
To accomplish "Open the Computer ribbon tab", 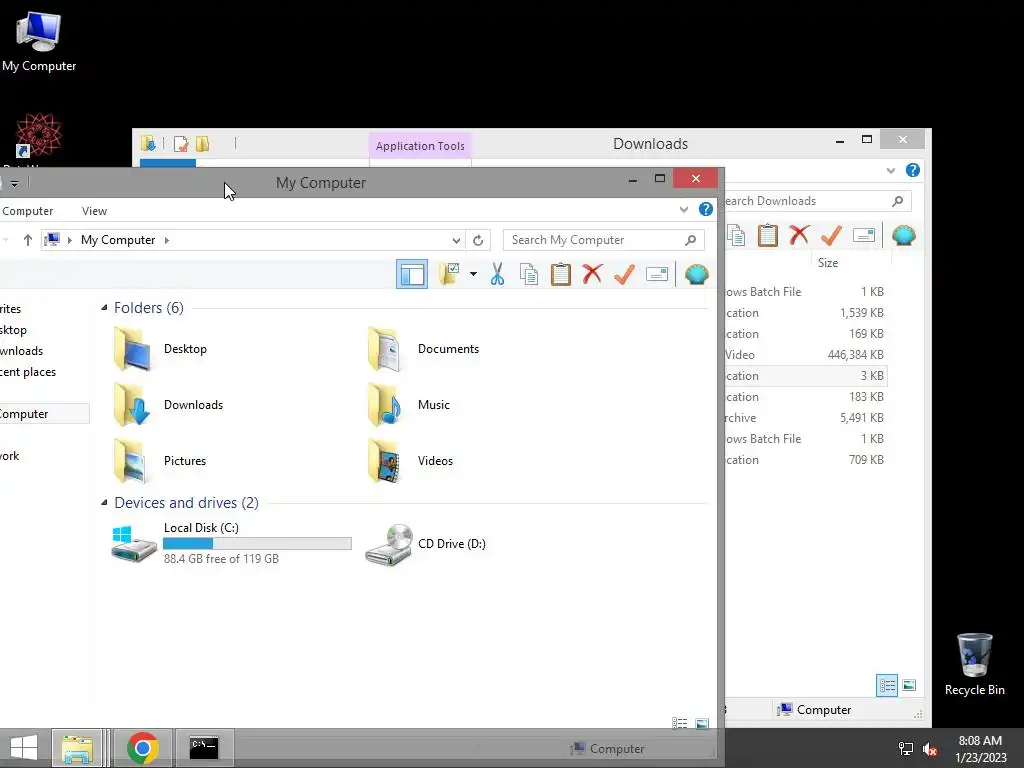I will (27, 211).
